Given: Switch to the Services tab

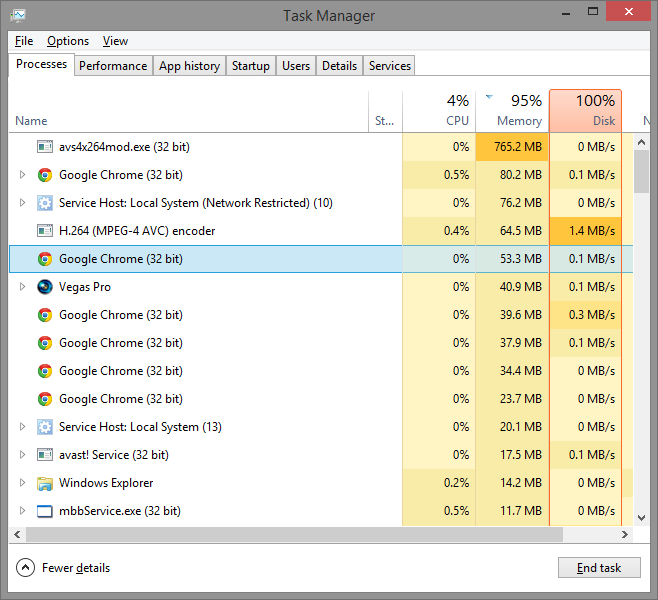Looking at the screenshot, I should 389,66.
